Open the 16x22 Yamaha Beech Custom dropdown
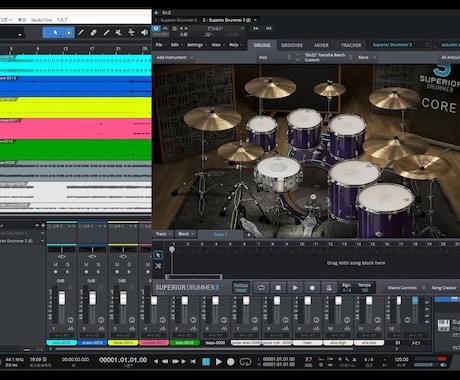Screen dimensions: 460x380 pos(328,57)
